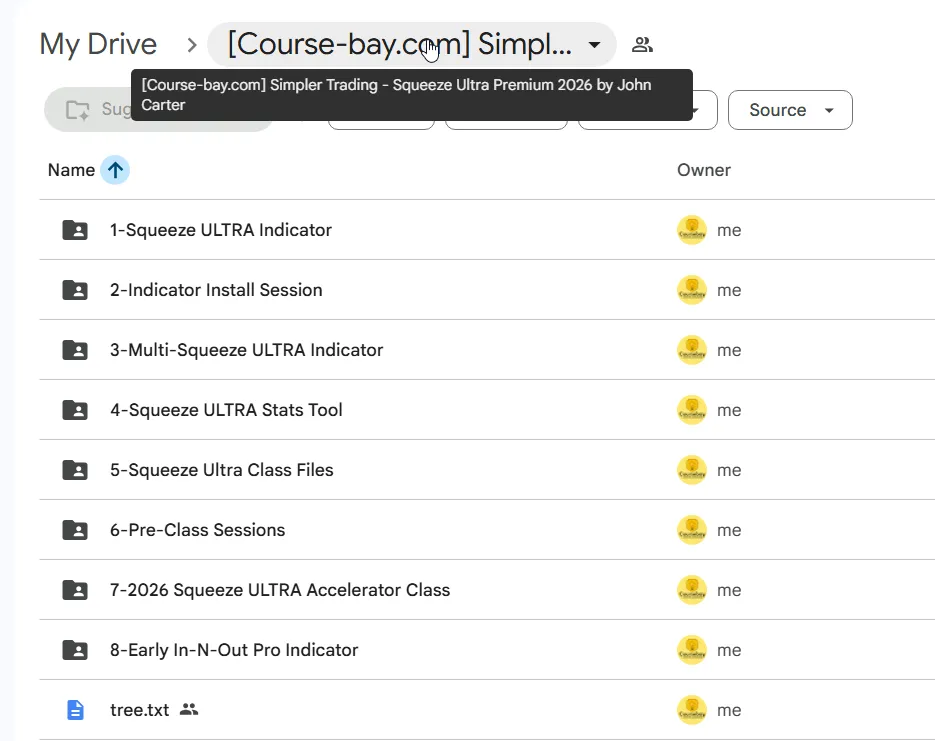
Task: Click folder icon of 2-Indicator Install Session
Action: (75, 290)
